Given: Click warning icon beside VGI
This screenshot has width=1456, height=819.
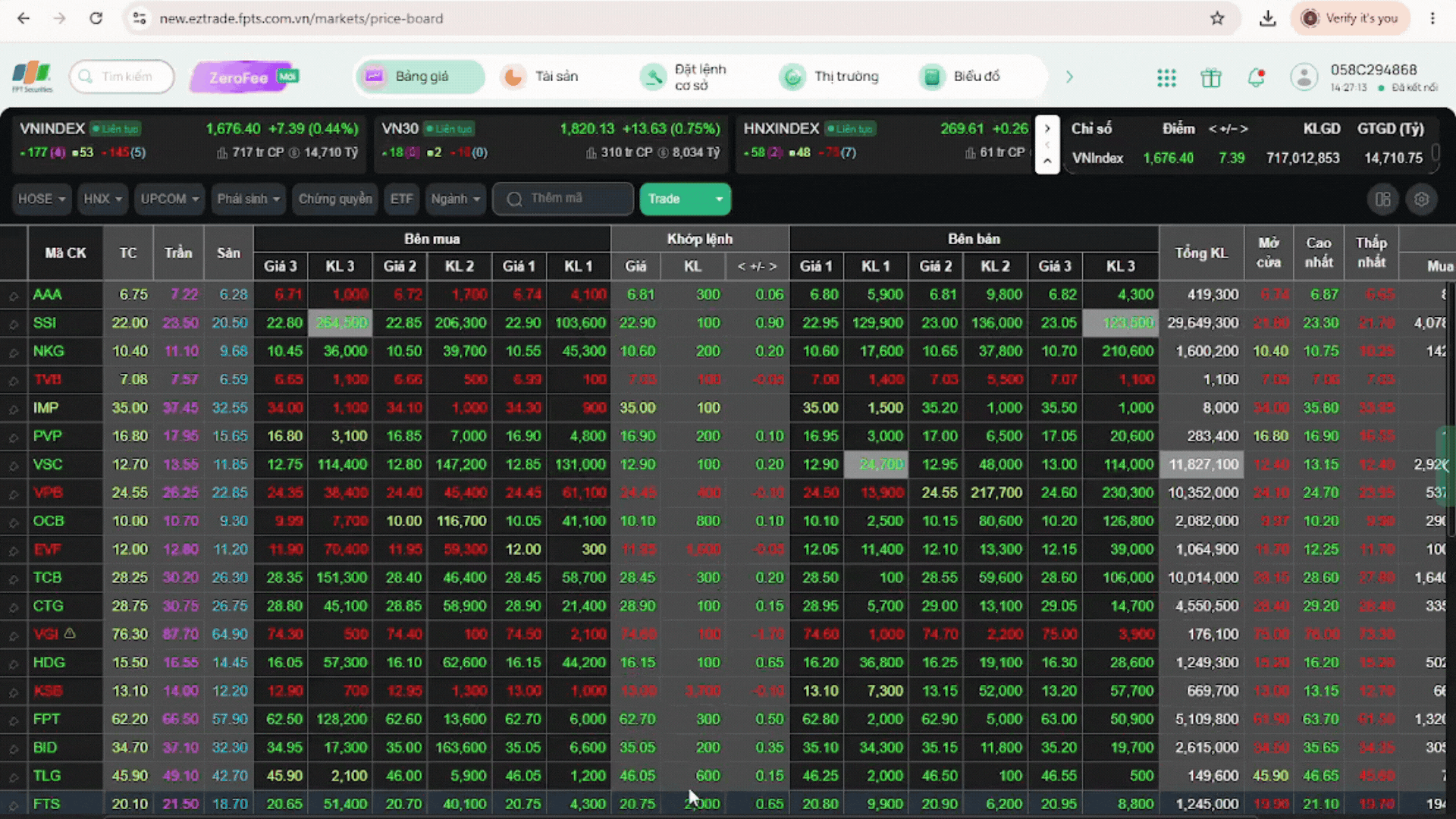Looking at the screenshot, I should pos(70,633).
